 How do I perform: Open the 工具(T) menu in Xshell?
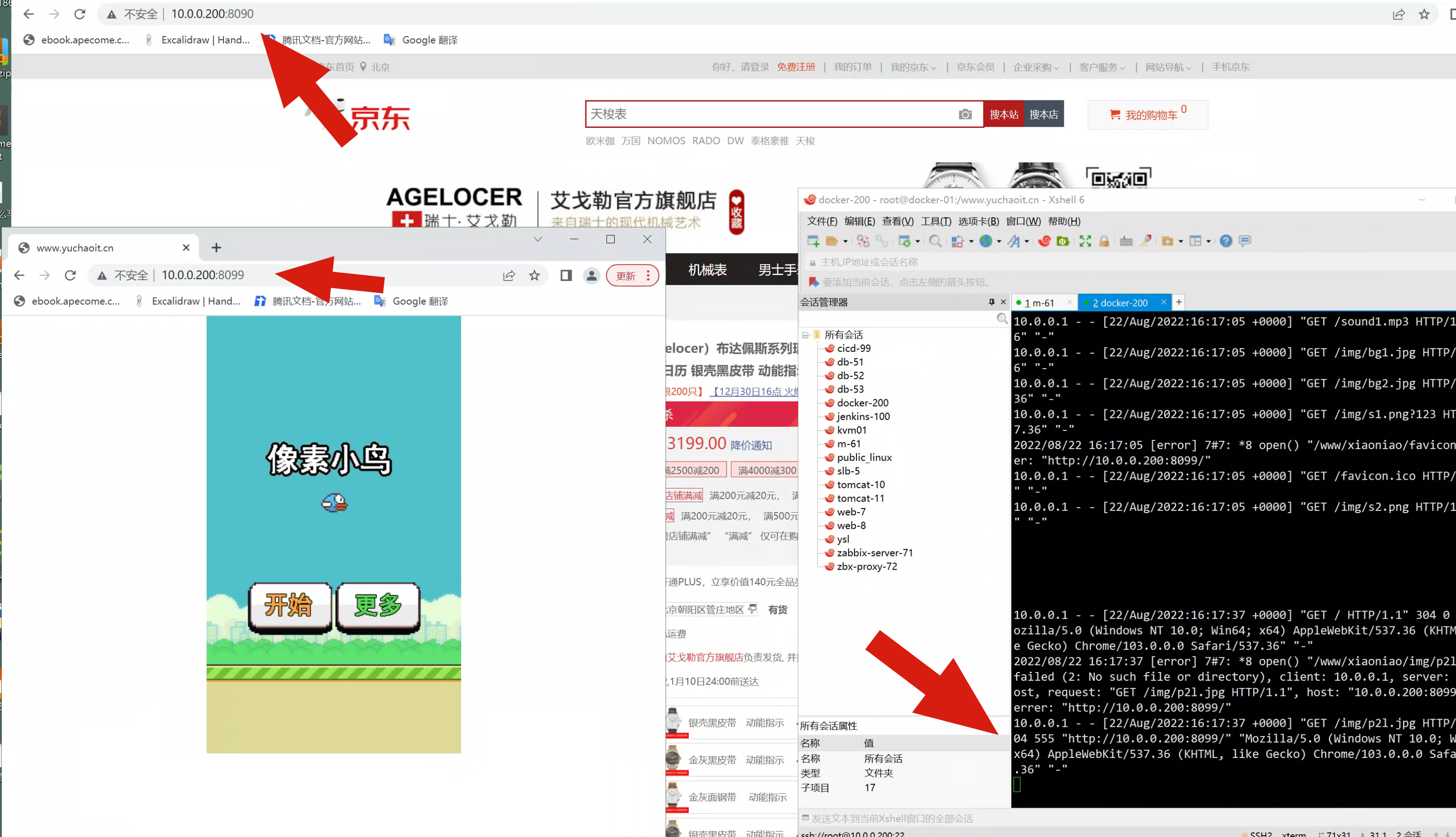tap(935, 221)
